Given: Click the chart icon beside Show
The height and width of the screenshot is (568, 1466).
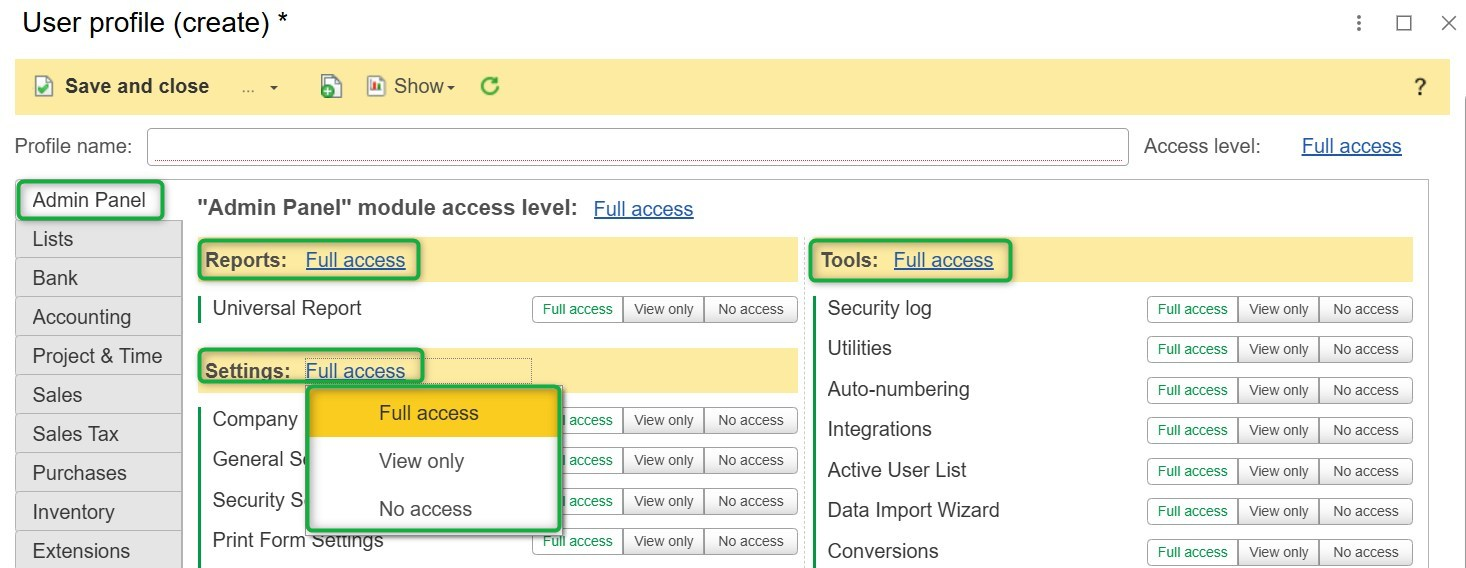Looking at the screenshot, I should coord(376,86).
